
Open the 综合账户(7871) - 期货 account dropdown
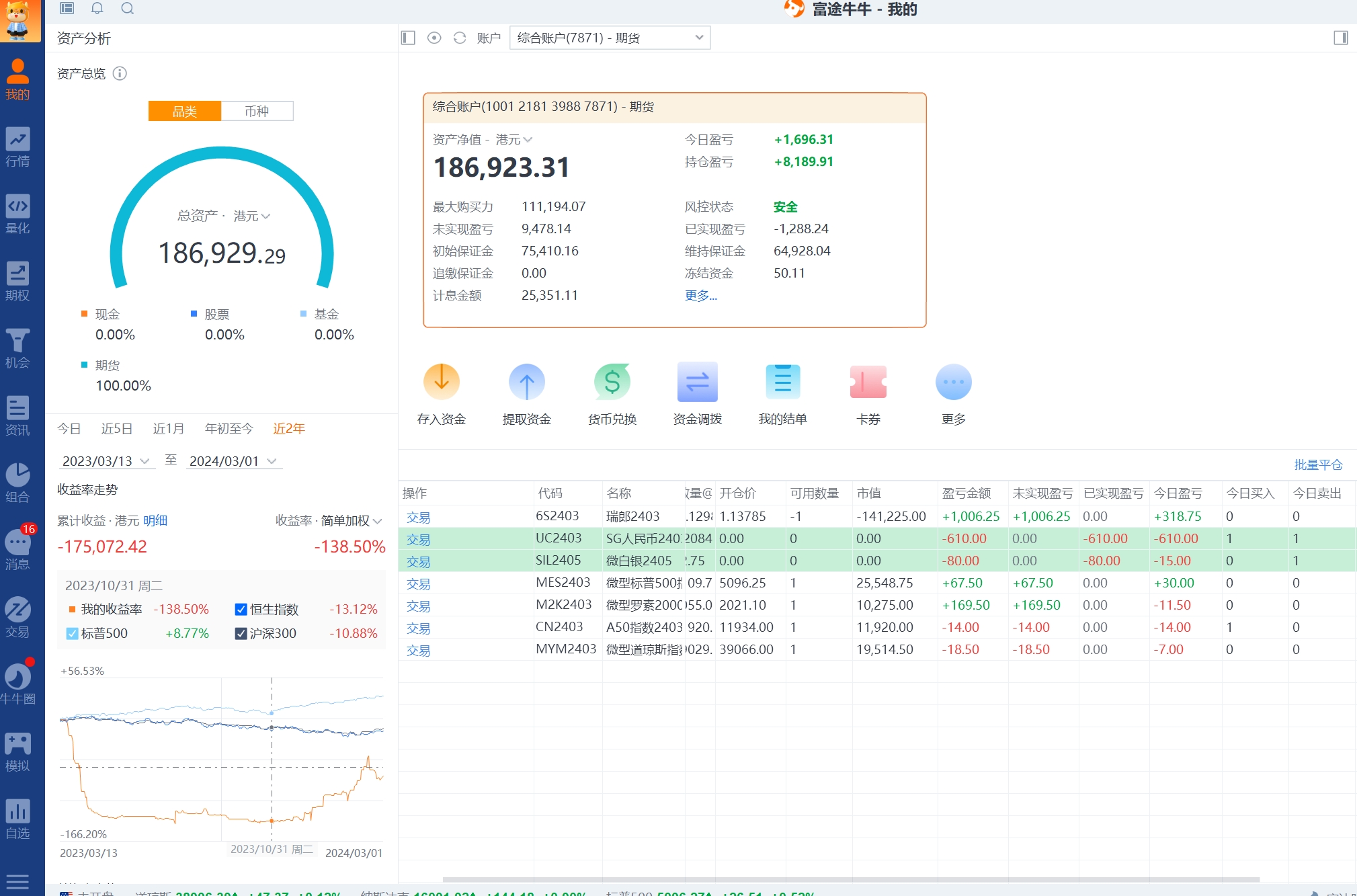(x=610, y=38)
